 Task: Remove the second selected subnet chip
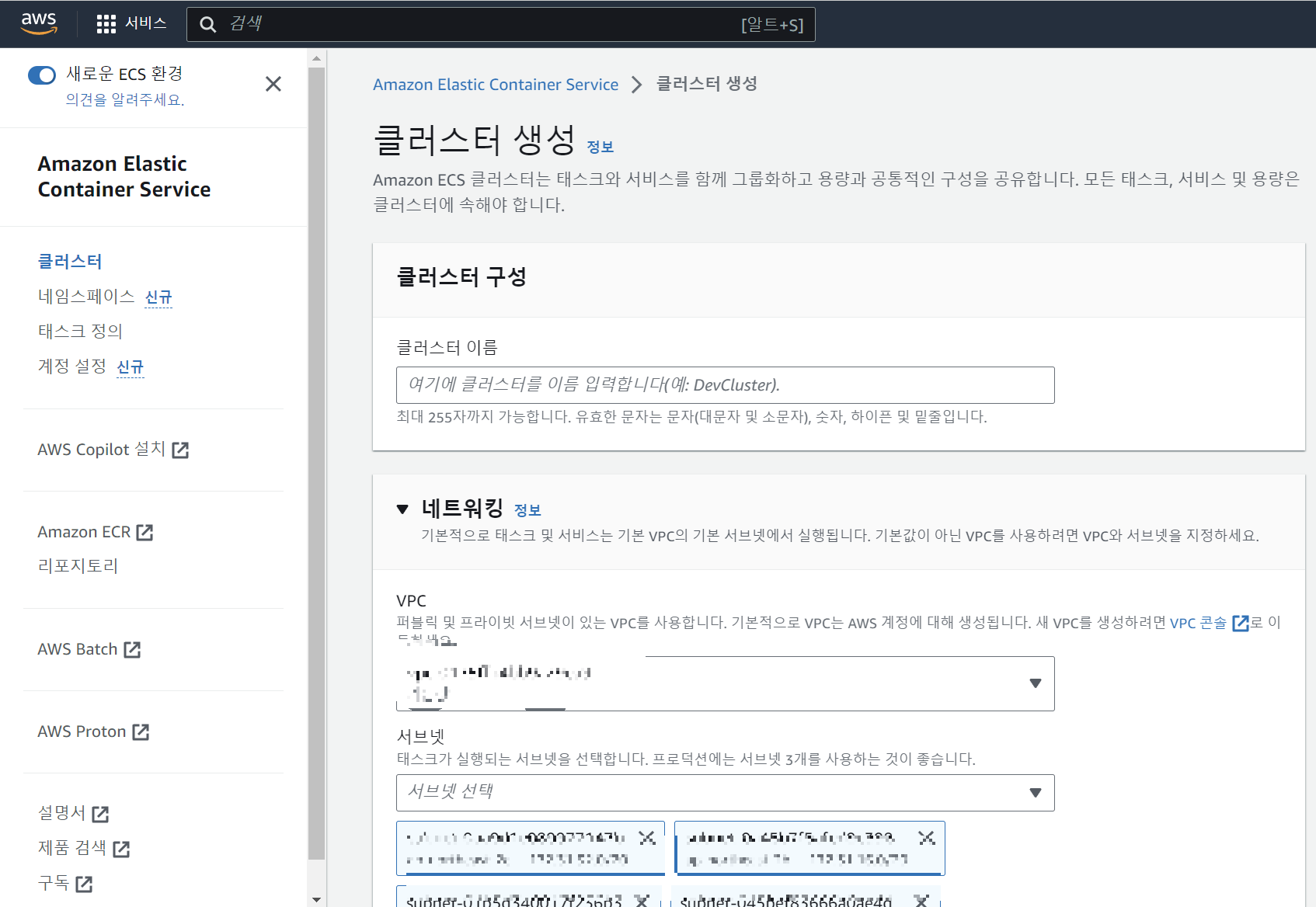pos(927,838)
